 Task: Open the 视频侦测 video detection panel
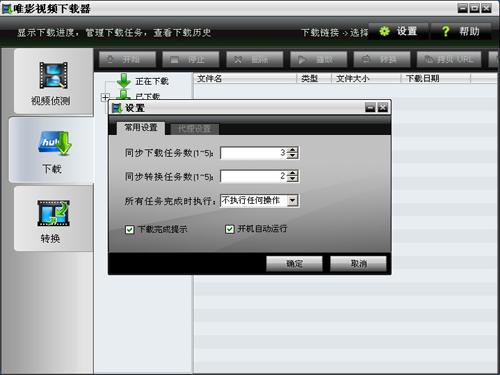coord(53,82)
